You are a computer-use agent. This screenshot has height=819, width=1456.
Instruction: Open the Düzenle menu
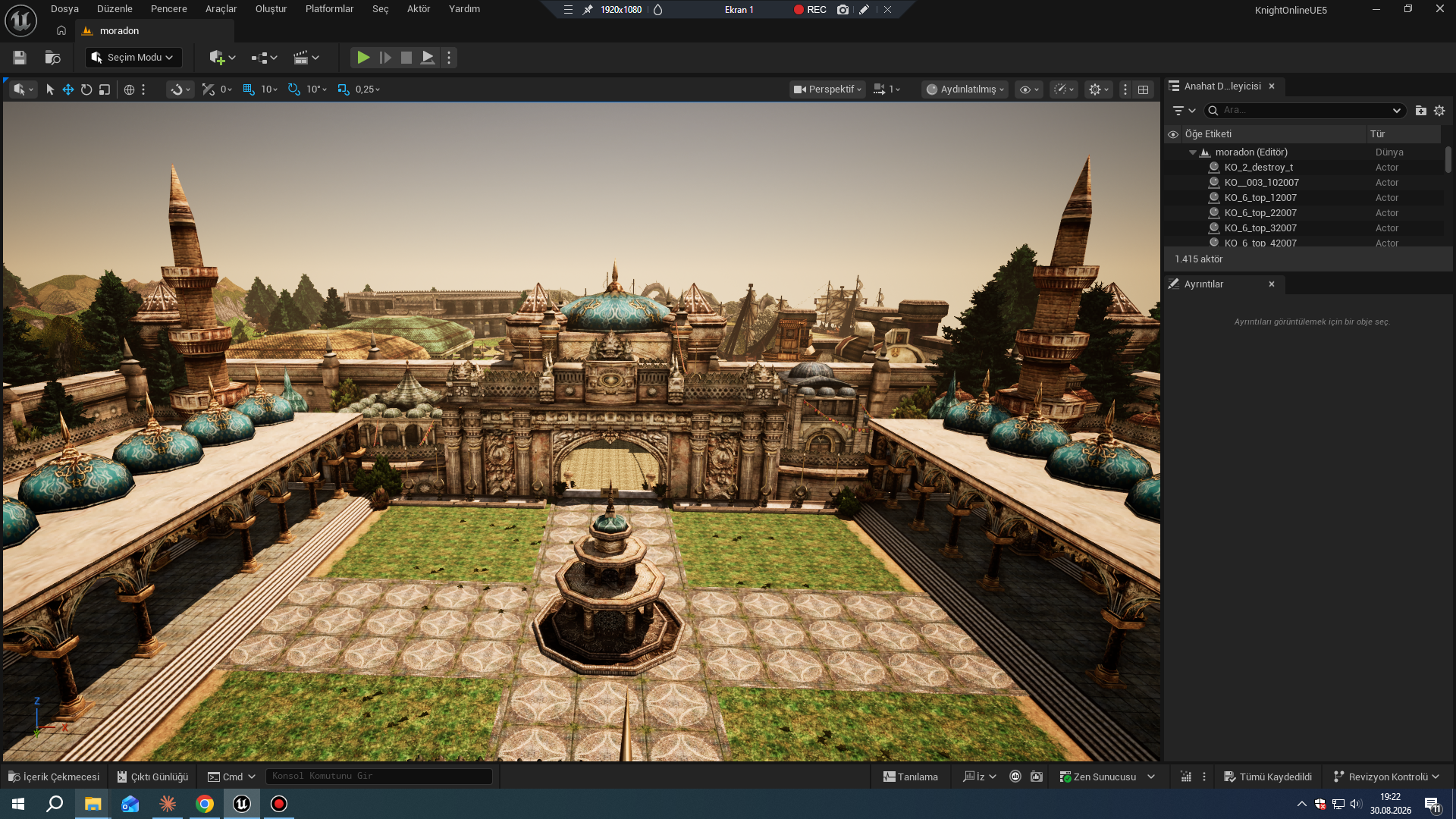[115, 9]
